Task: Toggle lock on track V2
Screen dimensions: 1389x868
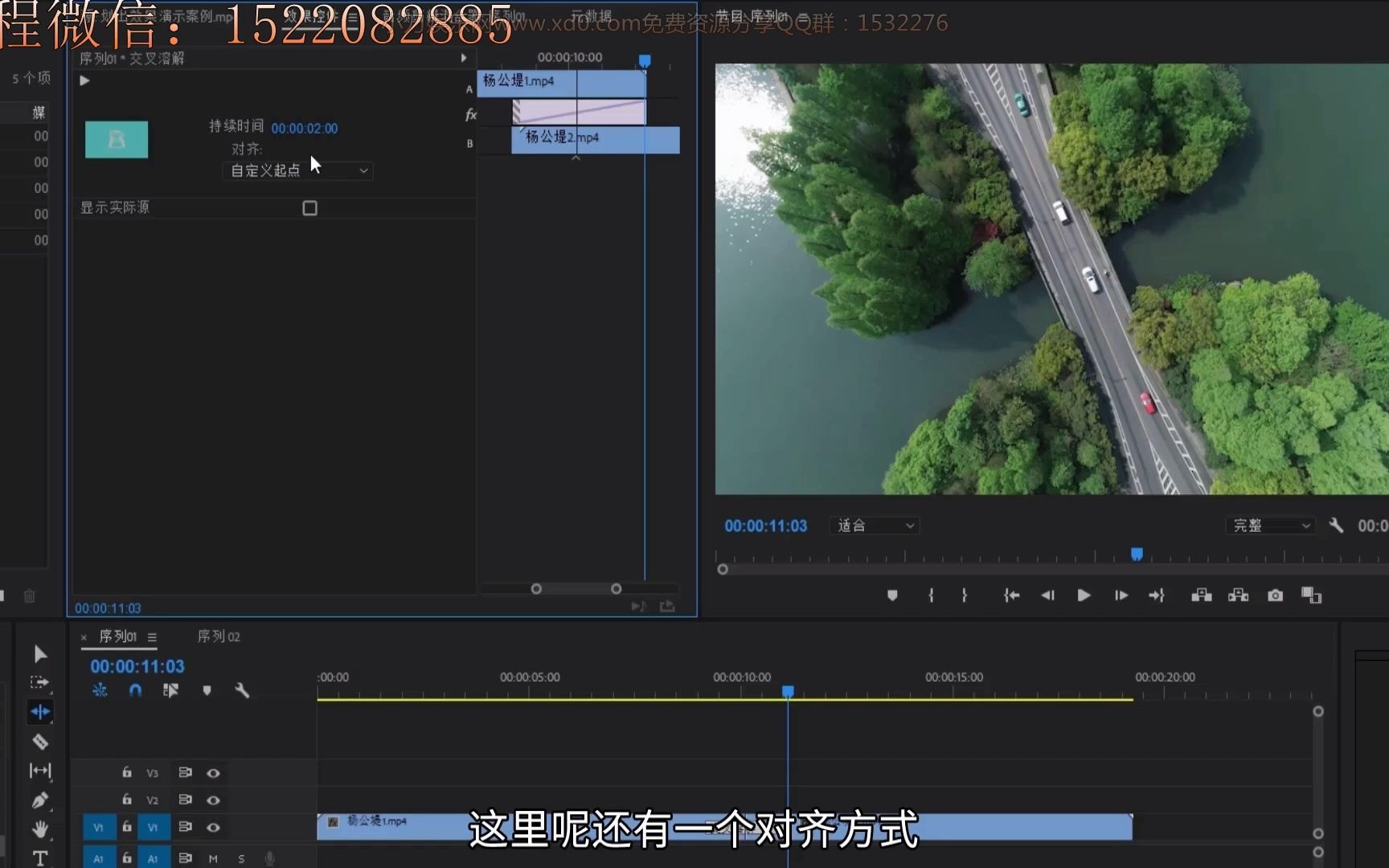Action: click(x=127, y=800)
